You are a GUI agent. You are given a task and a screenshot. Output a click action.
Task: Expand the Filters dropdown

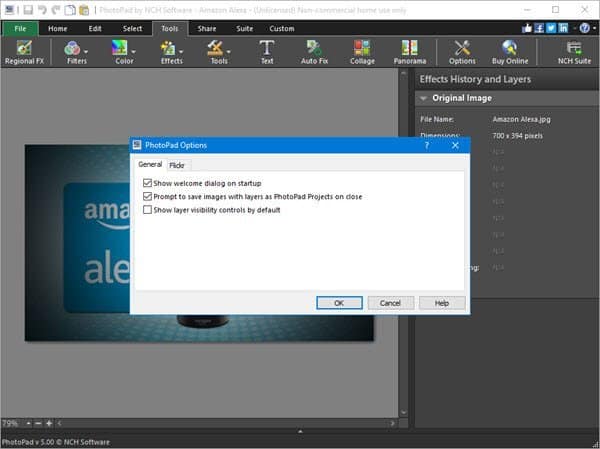coord(77,52)
